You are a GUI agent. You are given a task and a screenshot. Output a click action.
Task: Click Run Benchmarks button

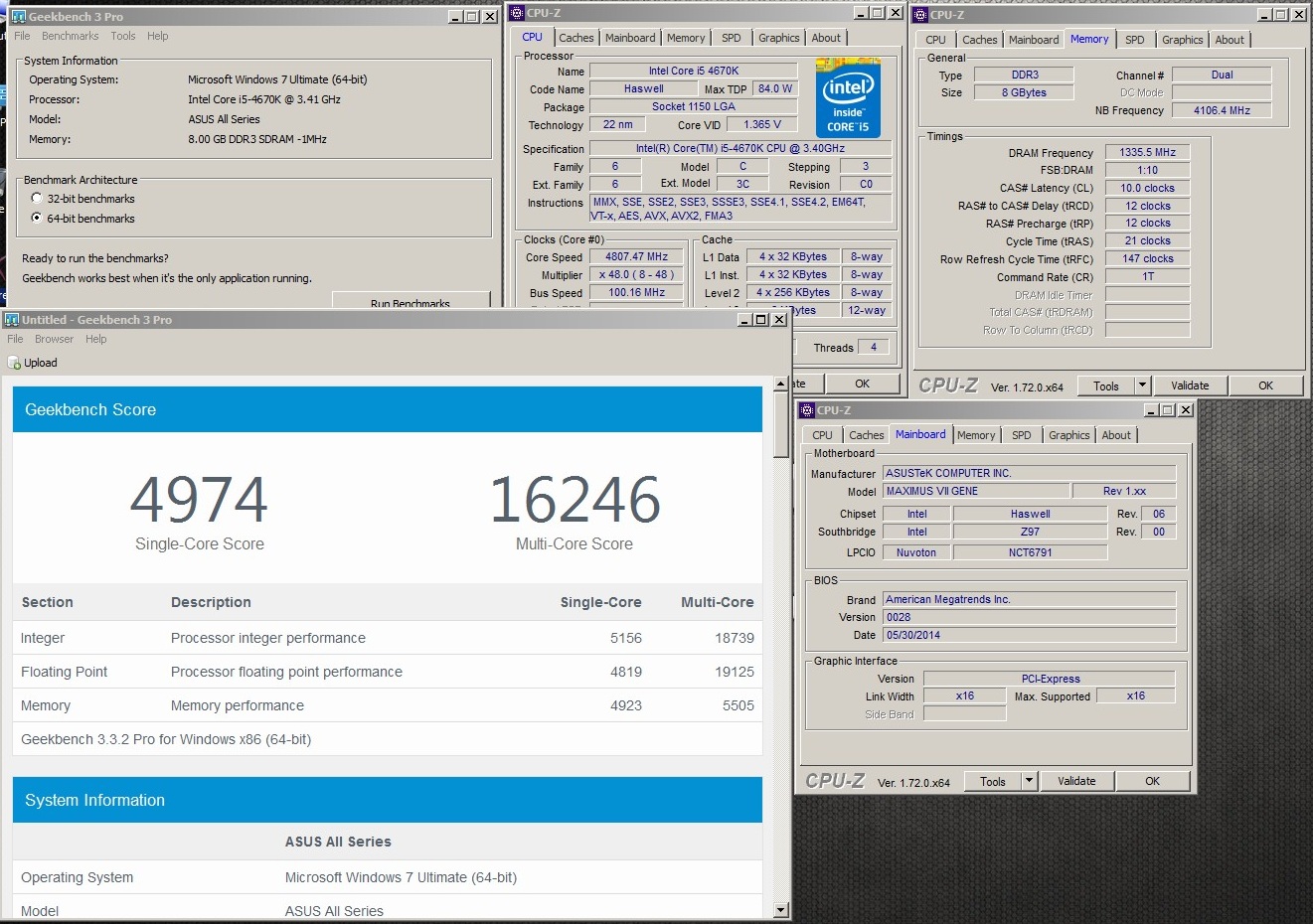tap(410, 301)
